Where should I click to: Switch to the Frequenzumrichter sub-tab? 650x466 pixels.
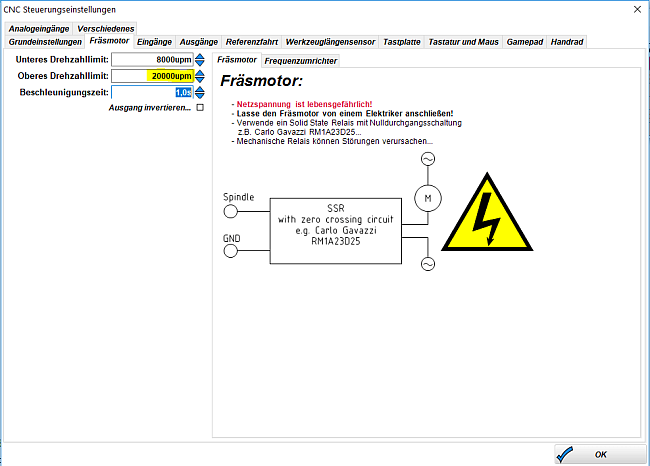click(300, 61)
